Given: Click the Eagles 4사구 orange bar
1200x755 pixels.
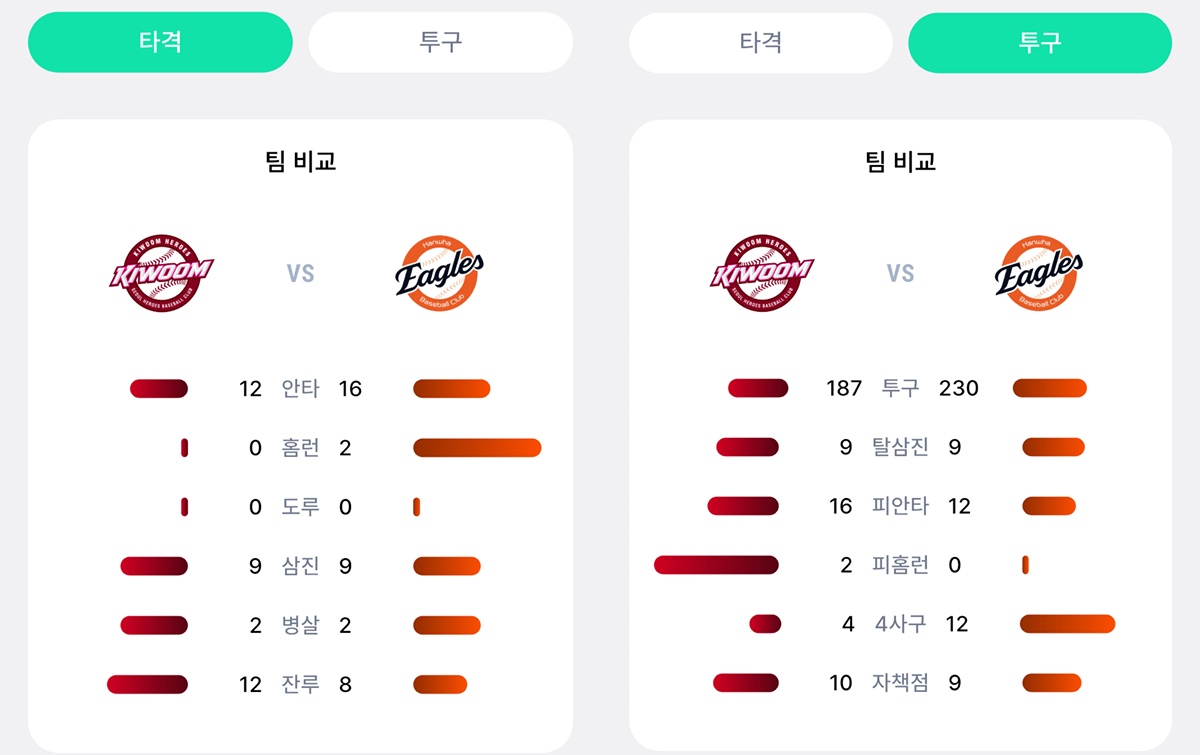Looking at the screenshot, I should coord(1067,624).
